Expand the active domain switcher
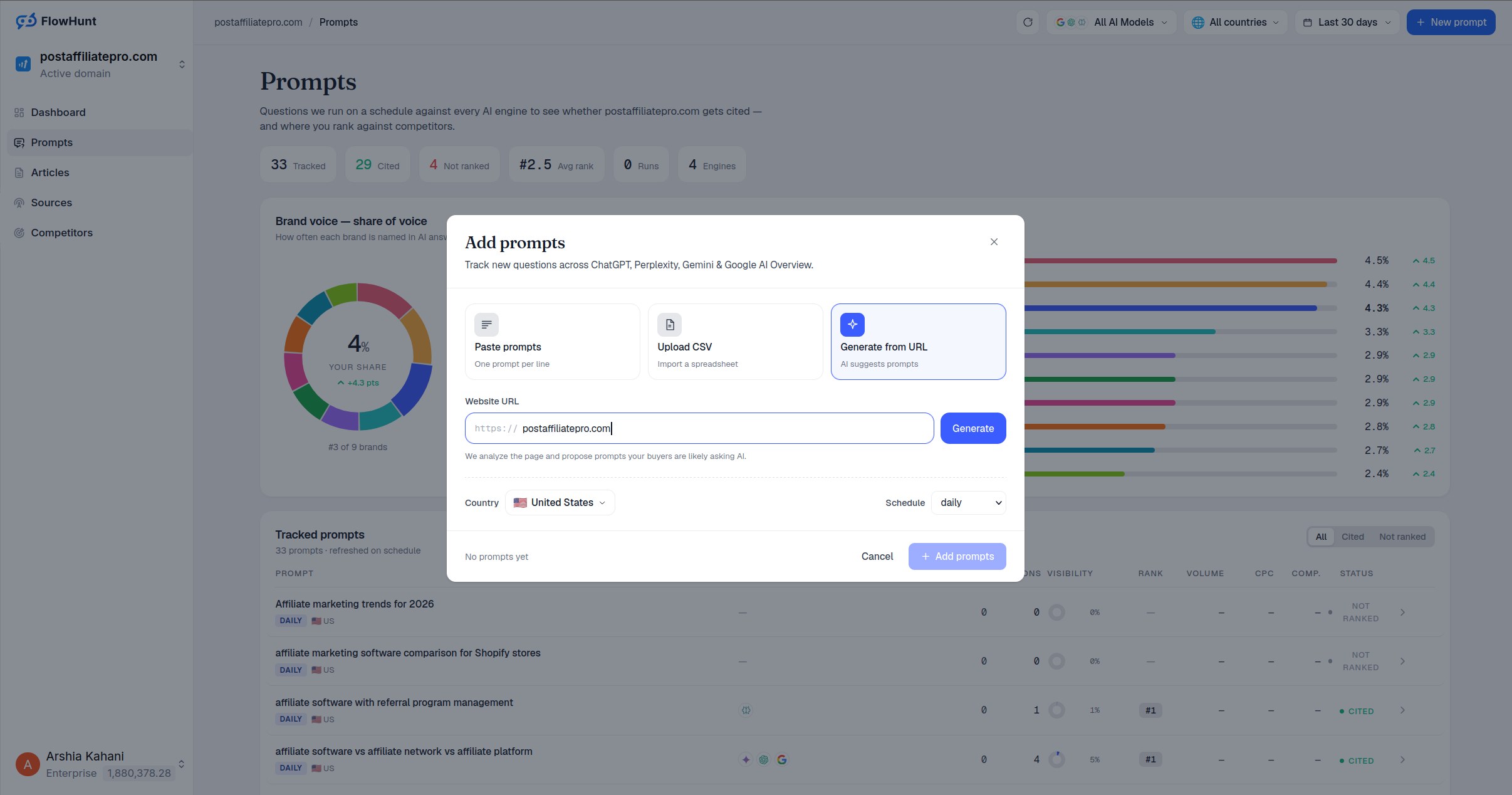 (182, 64)
